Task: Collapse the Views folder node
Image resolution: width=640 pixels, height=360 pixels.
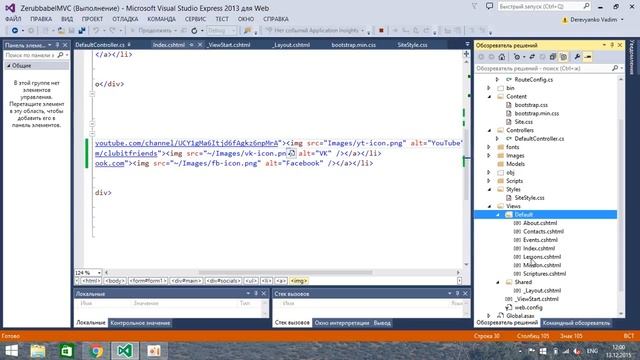Action: tap(489, 206)
